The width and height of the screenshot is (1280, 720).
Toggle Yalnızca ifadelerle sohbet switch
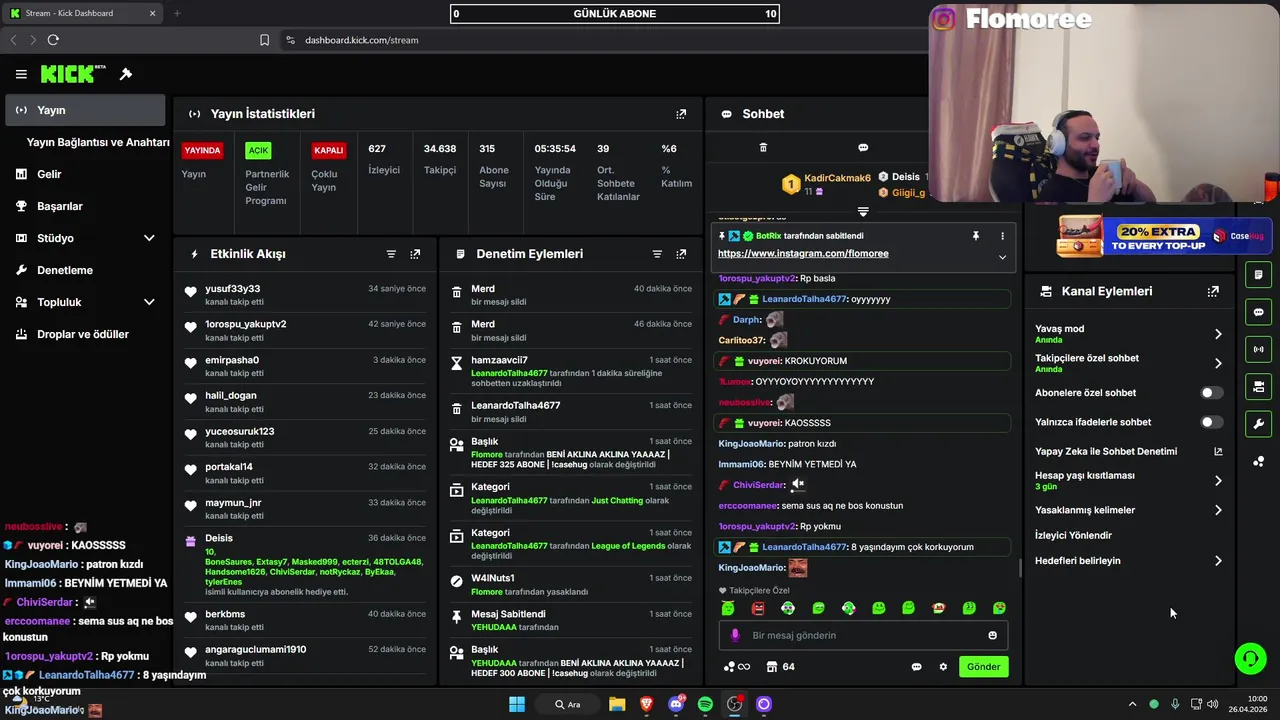coord(1211,422)
